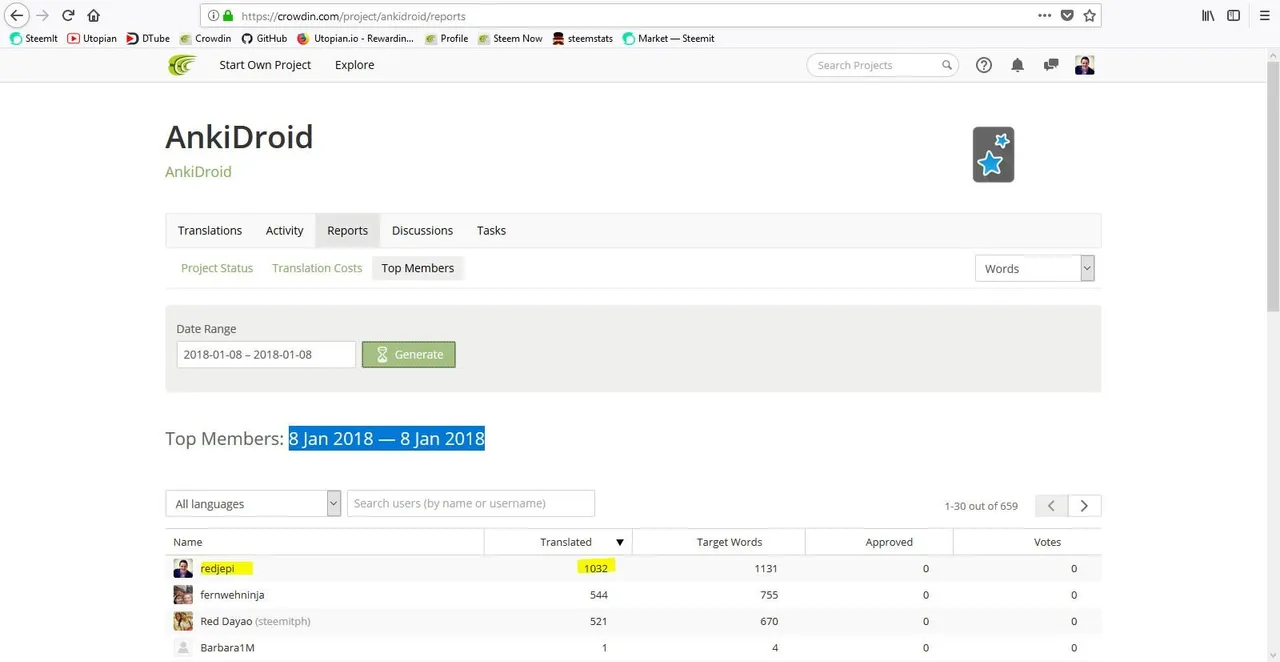Open the help question mark icon
This screenshot has height=662, width=1280.
point(984,65)
